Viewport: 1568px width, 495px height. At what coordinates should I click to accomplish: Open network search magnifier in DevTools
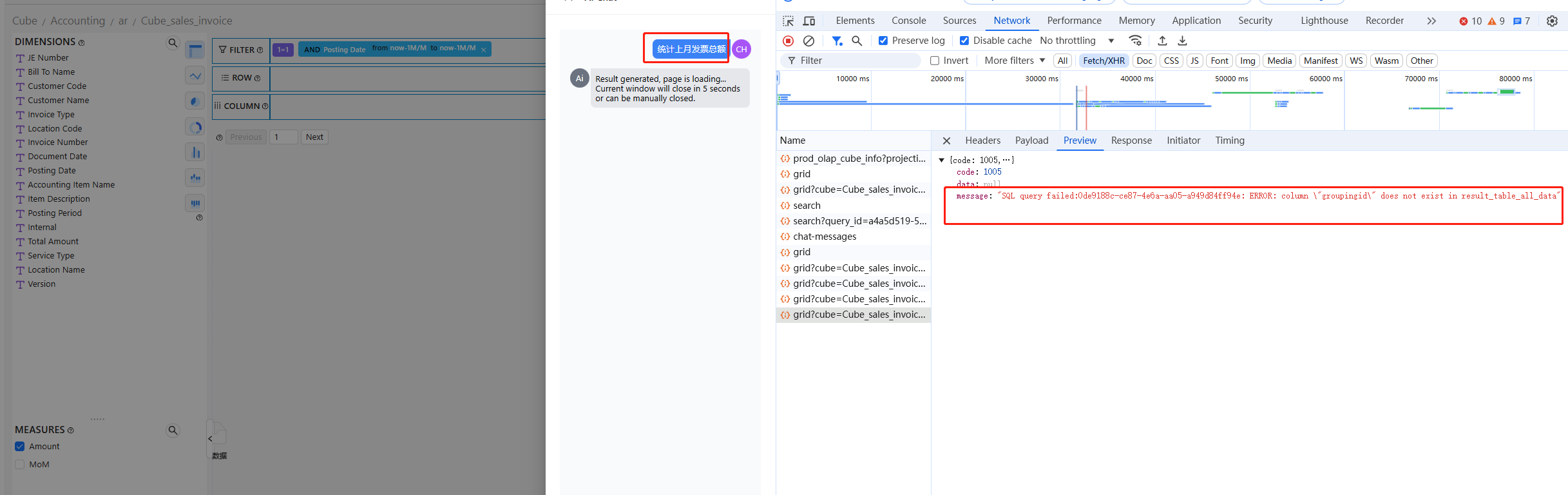(x=857, y=41)
